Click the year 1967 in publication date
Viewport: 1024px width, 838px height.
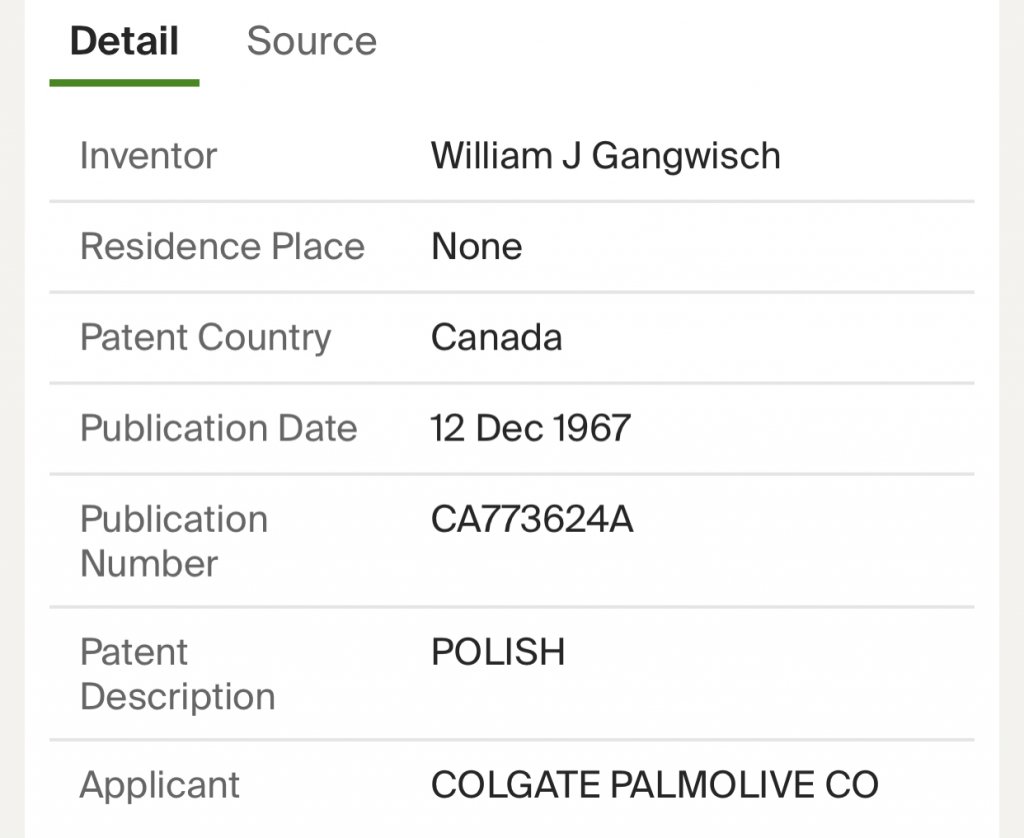tap(591, 428)
